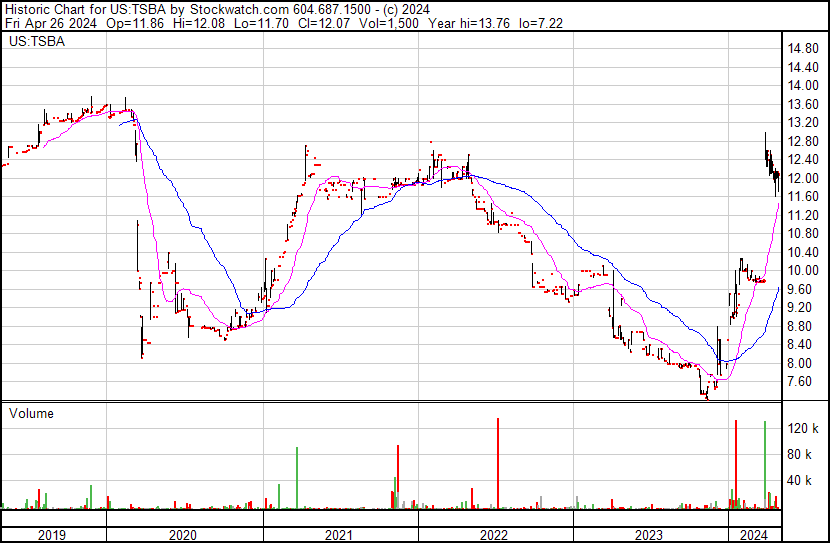Viewport: 830px width, 543px height.
Task: Click the Volume panel label
Action: (31, 413)
